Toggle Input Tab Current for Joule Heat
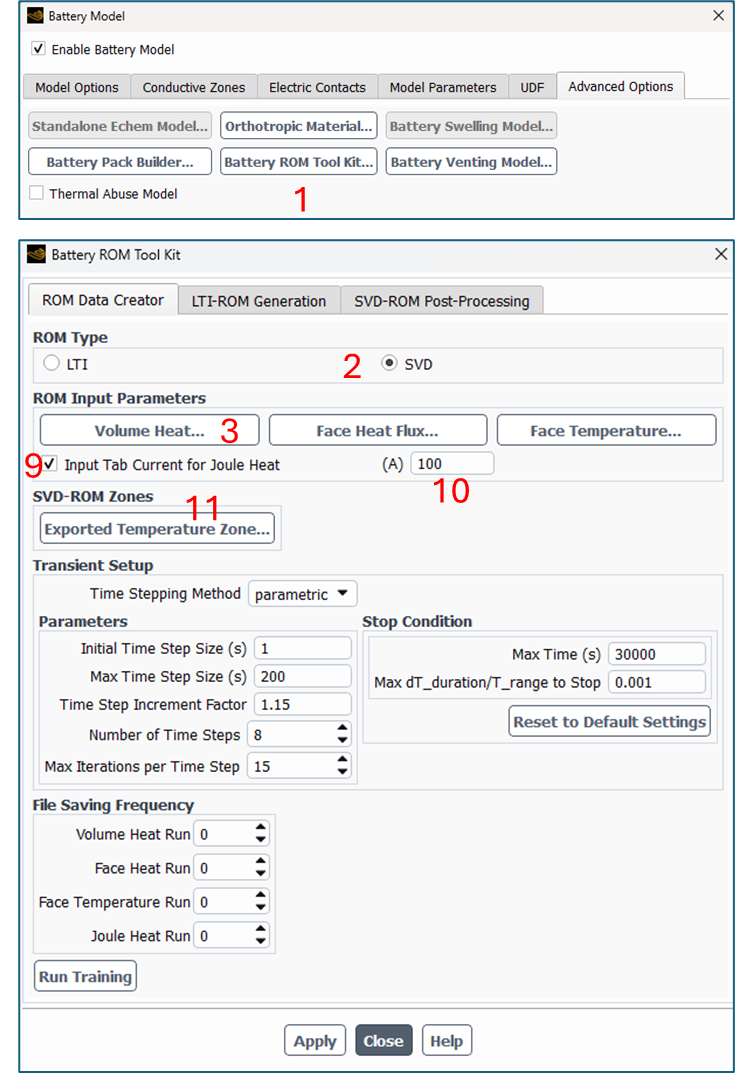This screenshot has height=1073, width=735. [50, 465]
